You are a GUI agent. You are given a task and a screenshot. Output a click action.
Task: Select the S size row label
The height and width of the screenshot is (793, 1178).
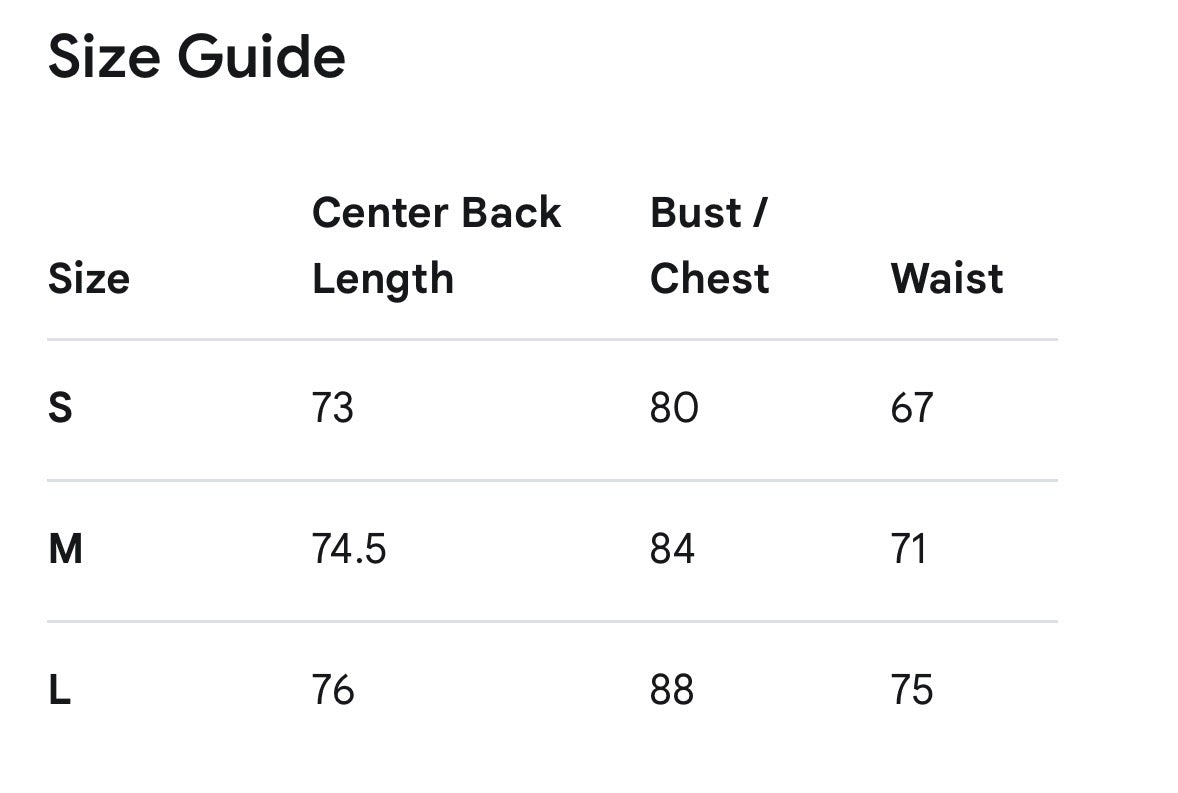pyautogui.click(x=60, y=408)
